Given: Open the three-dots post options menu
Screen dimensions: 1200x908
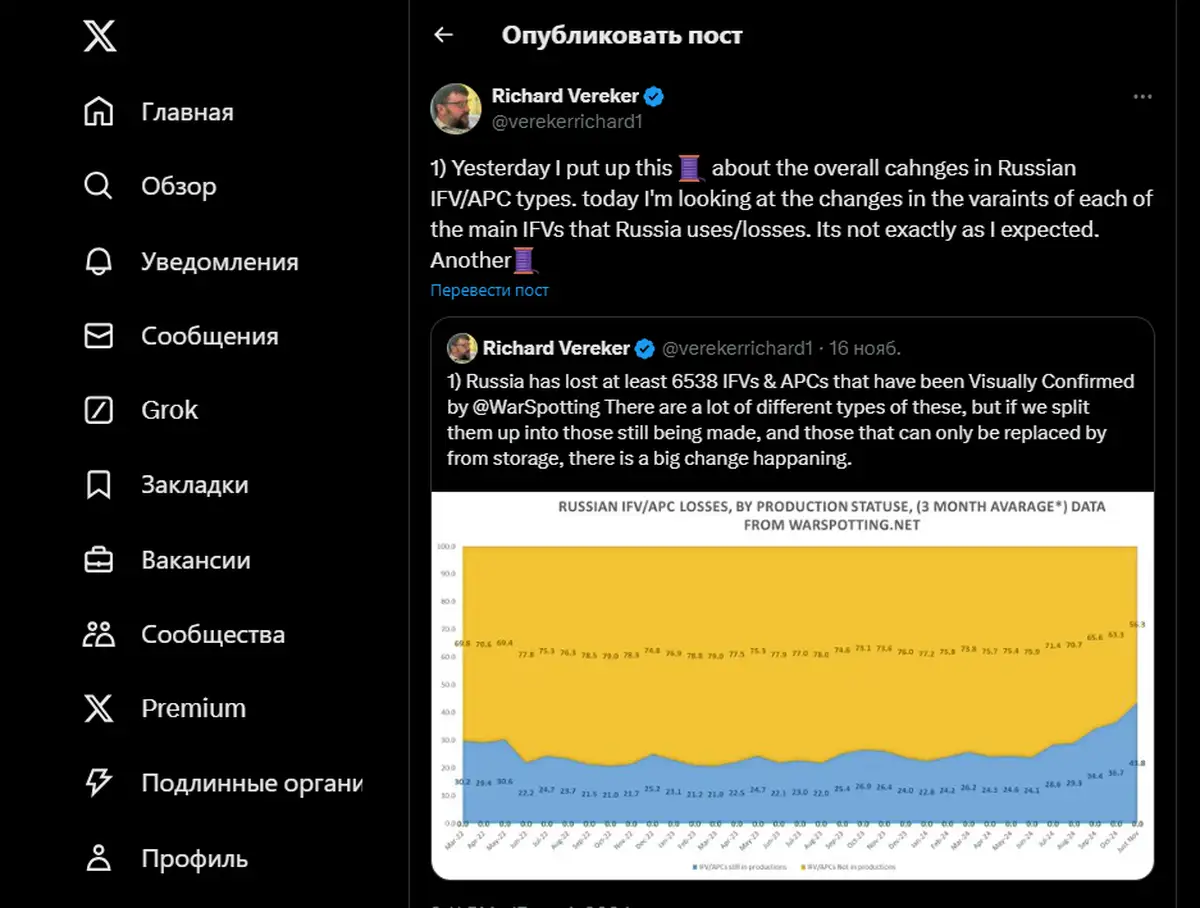Looking at the screenshot, I should pos(1142,97).
